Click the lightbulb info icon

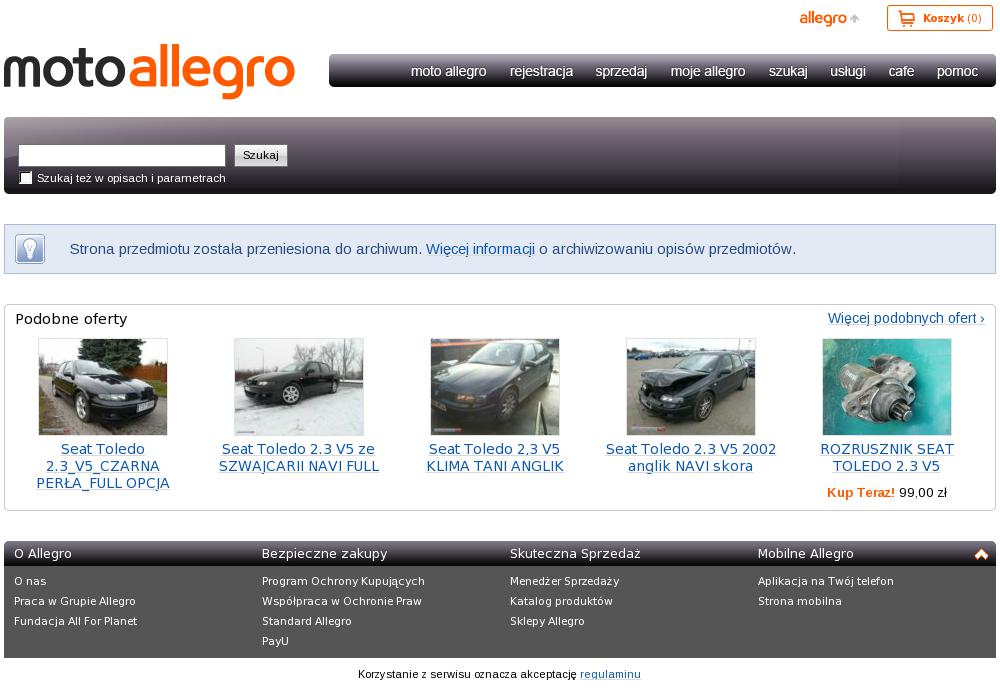click(x=30, y=249)
